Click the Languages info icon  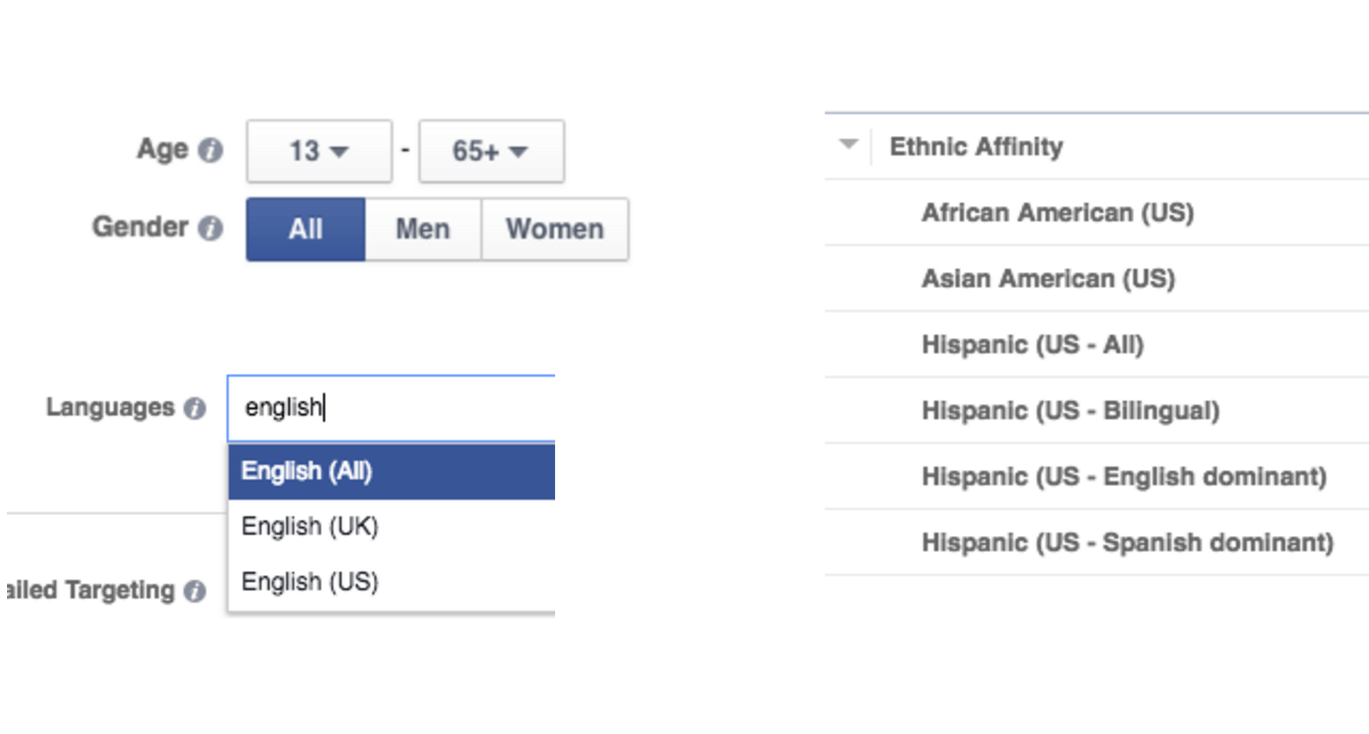coord(195,408)
